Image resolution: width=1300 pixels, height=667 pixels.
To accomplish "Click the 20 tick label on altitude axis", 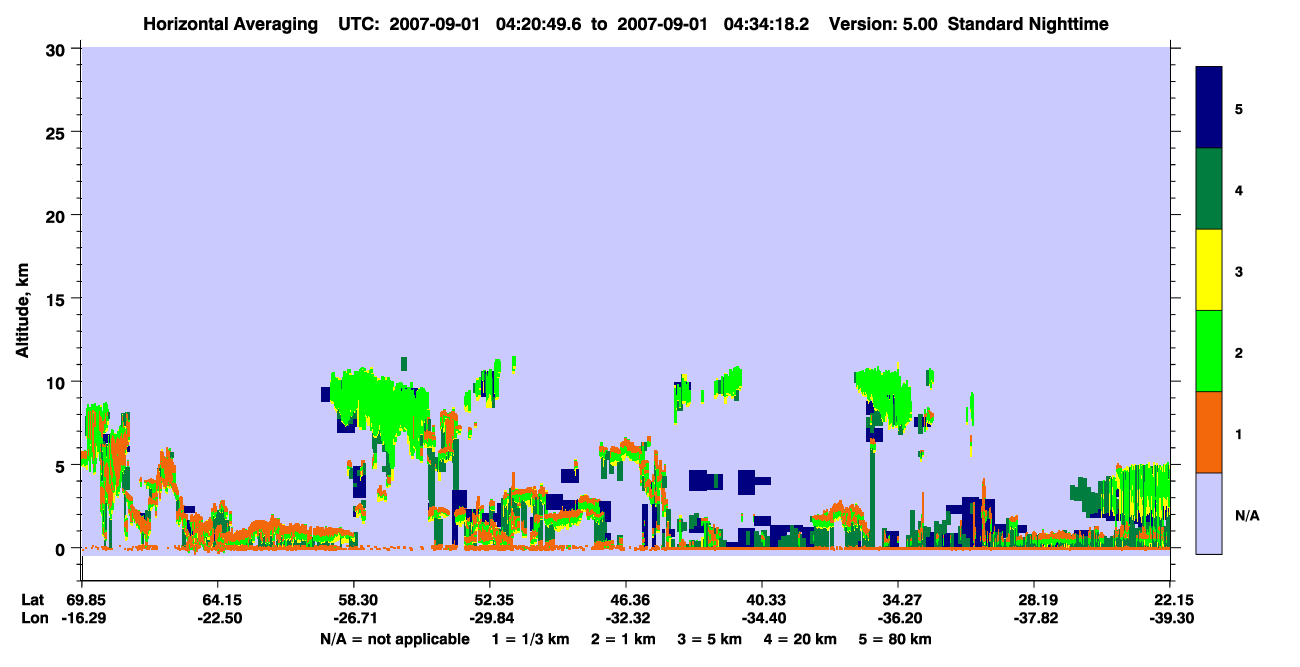I will click(x=58, y=215).
